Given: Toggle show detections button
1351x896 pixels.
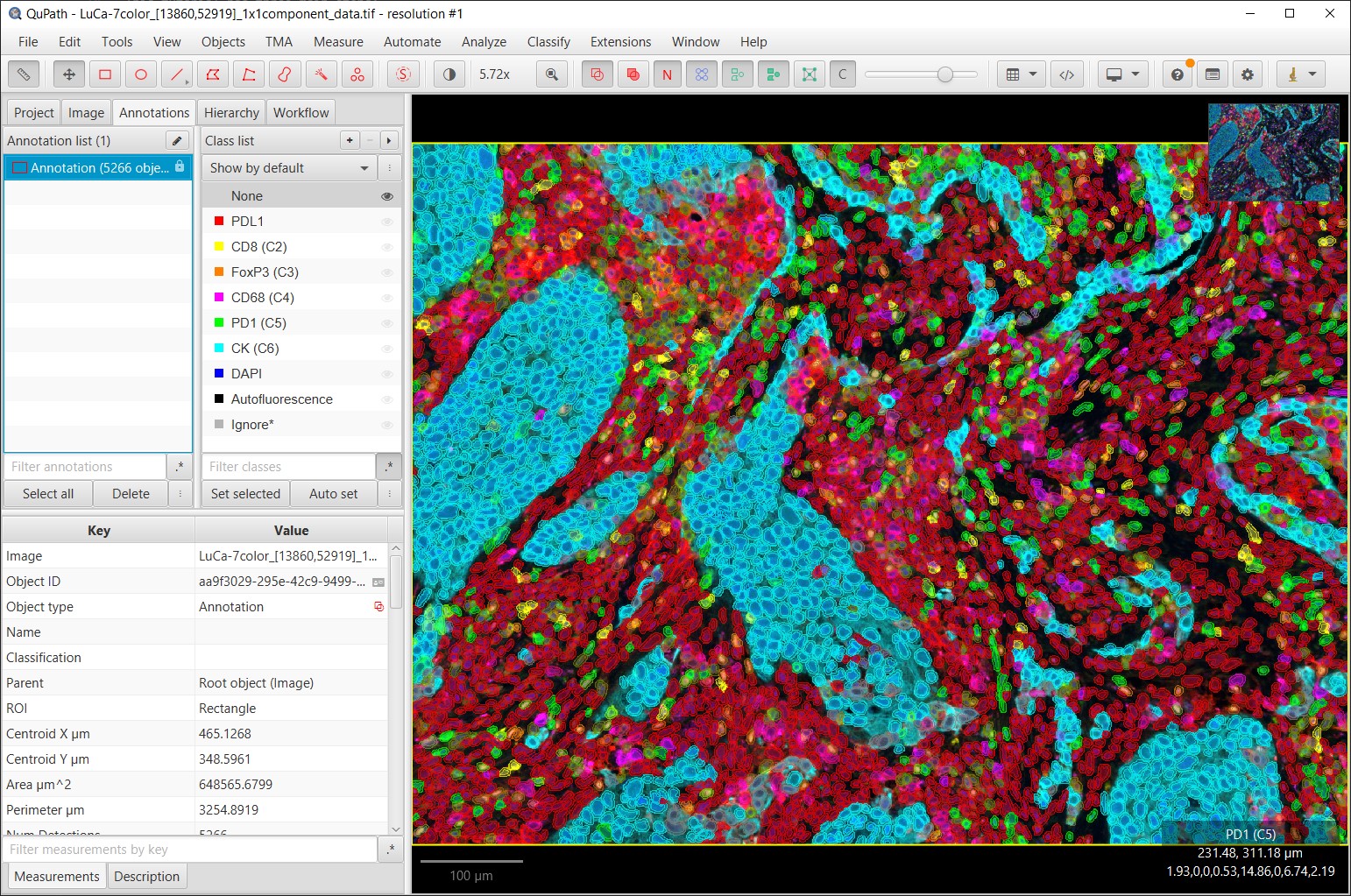Looking at the screenshot, I should [738, 74].
